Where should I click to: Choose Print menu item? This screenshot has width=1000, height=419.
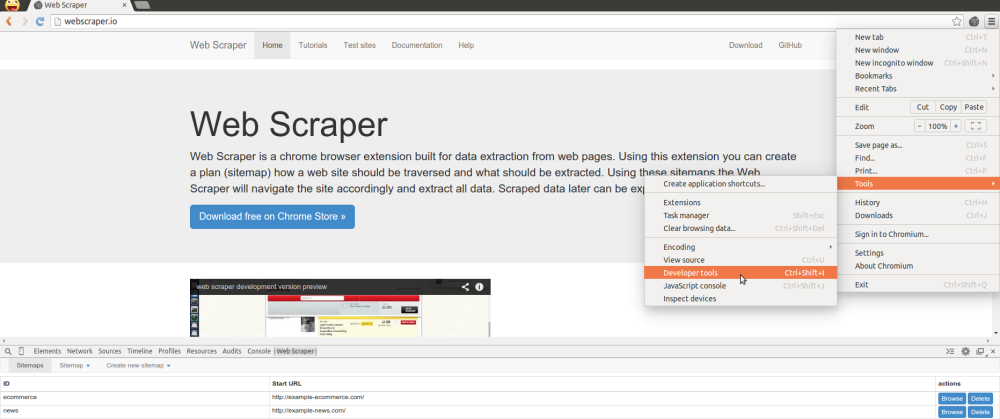click(x=918, y=171)
